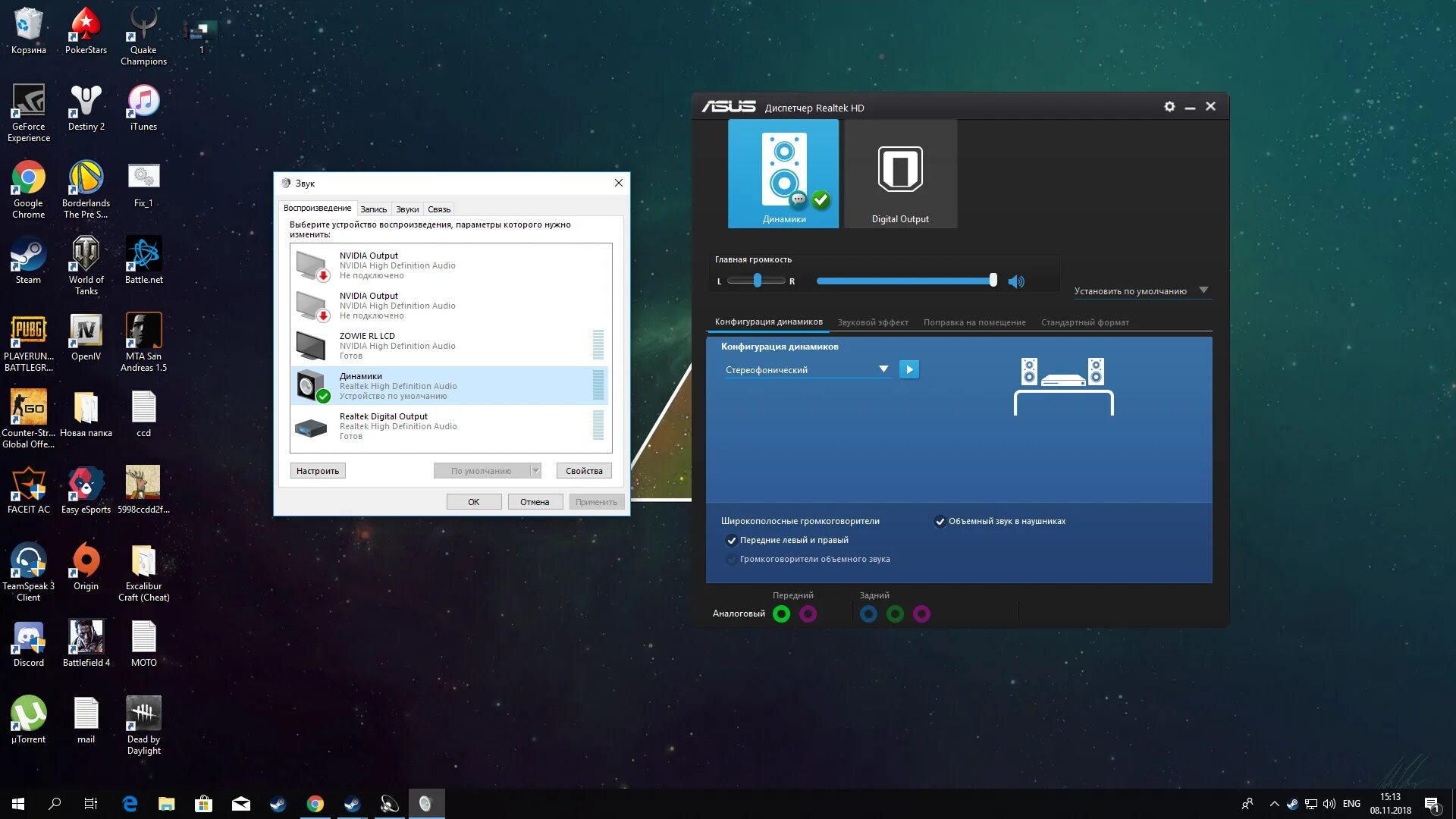The image size is (1456, 819).
Task: Click the blue rear analog jack
Action: point(868,613)
